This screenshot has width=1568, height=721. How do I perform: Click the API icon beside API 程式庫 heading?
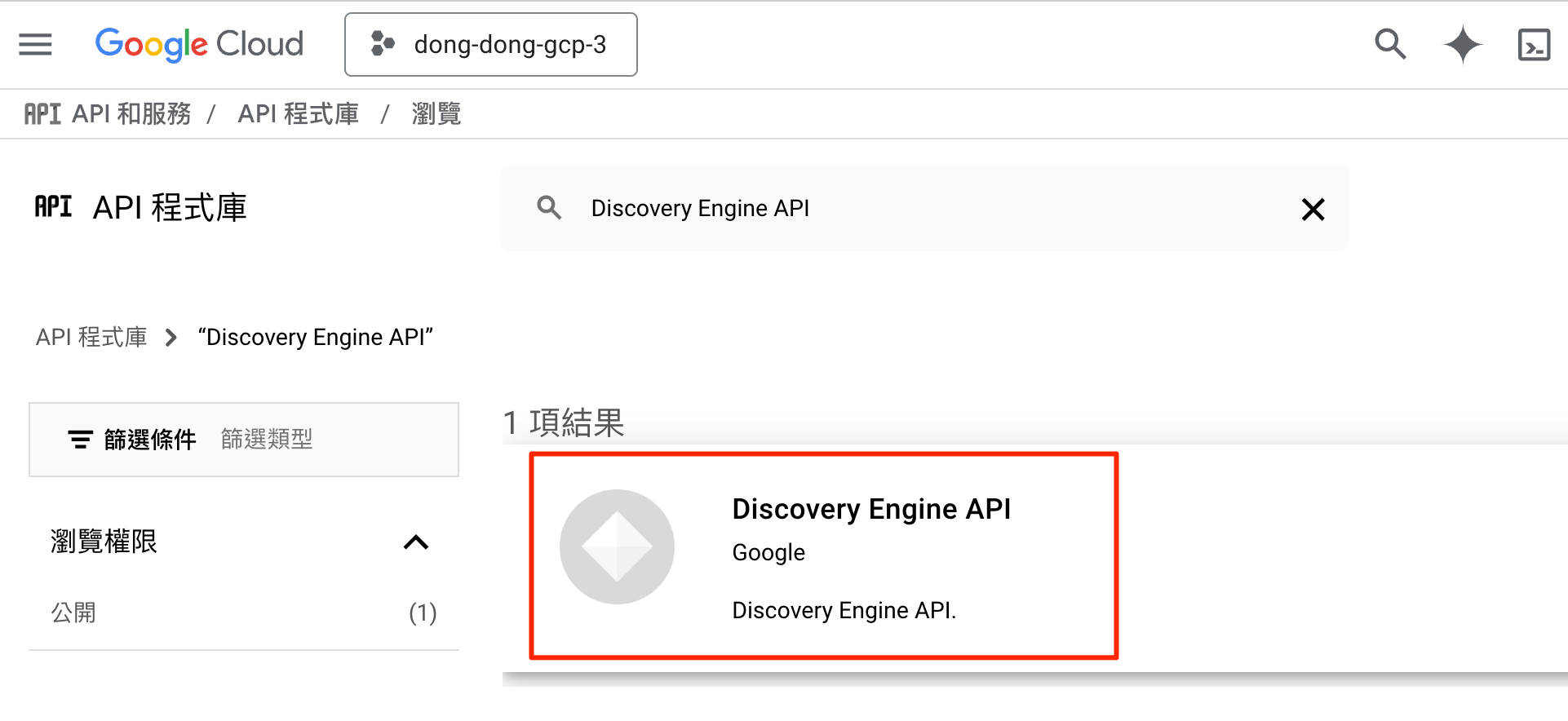point(53,207)
